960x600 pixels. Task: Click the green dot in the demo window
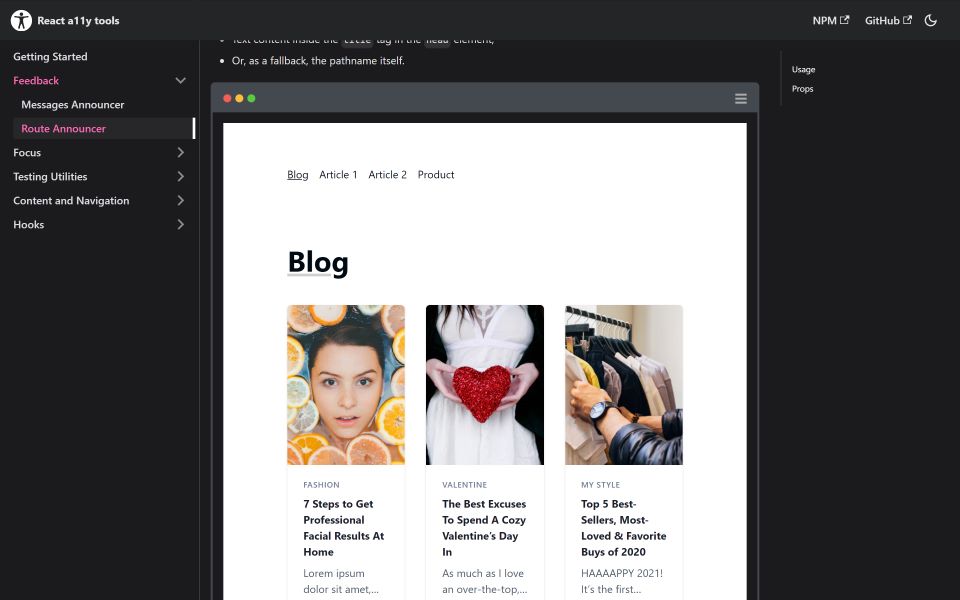tap(251, 98)
